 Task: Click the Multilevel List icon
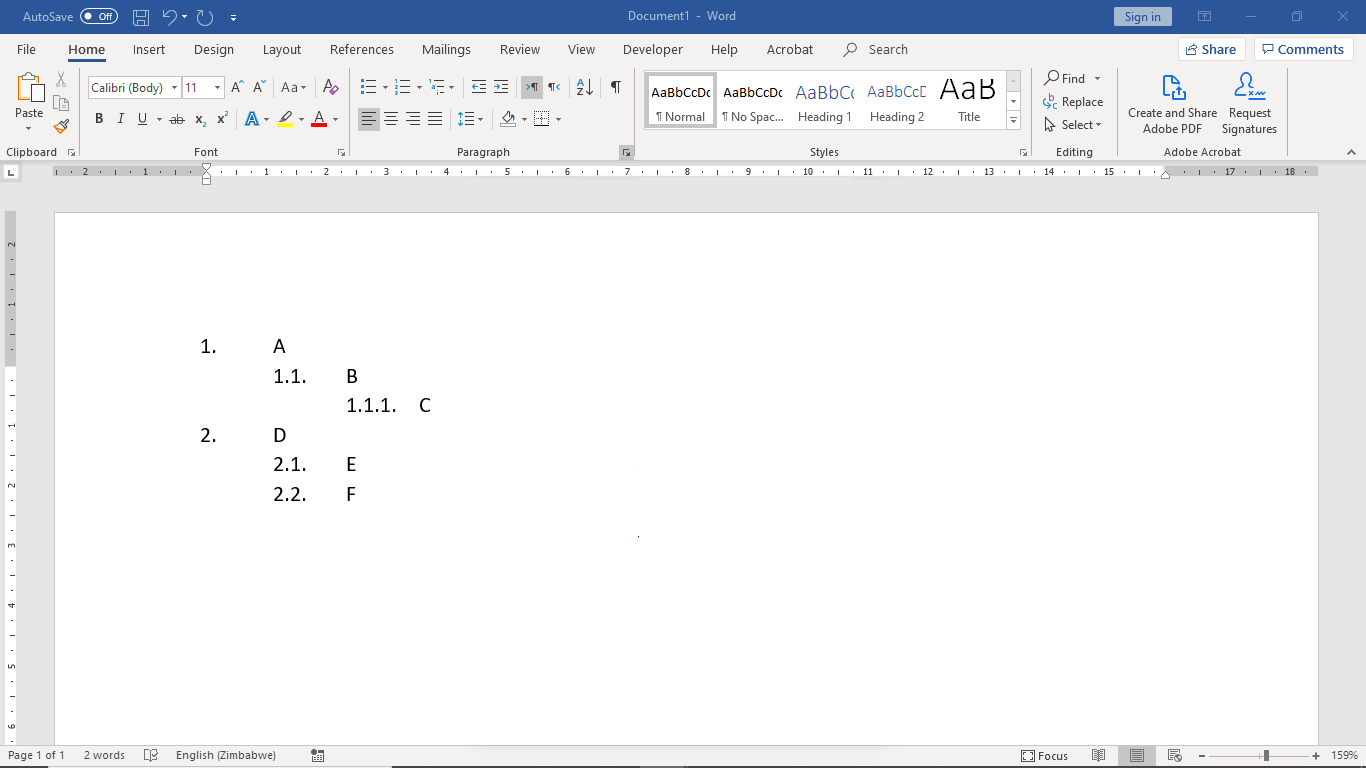[436, 87]
